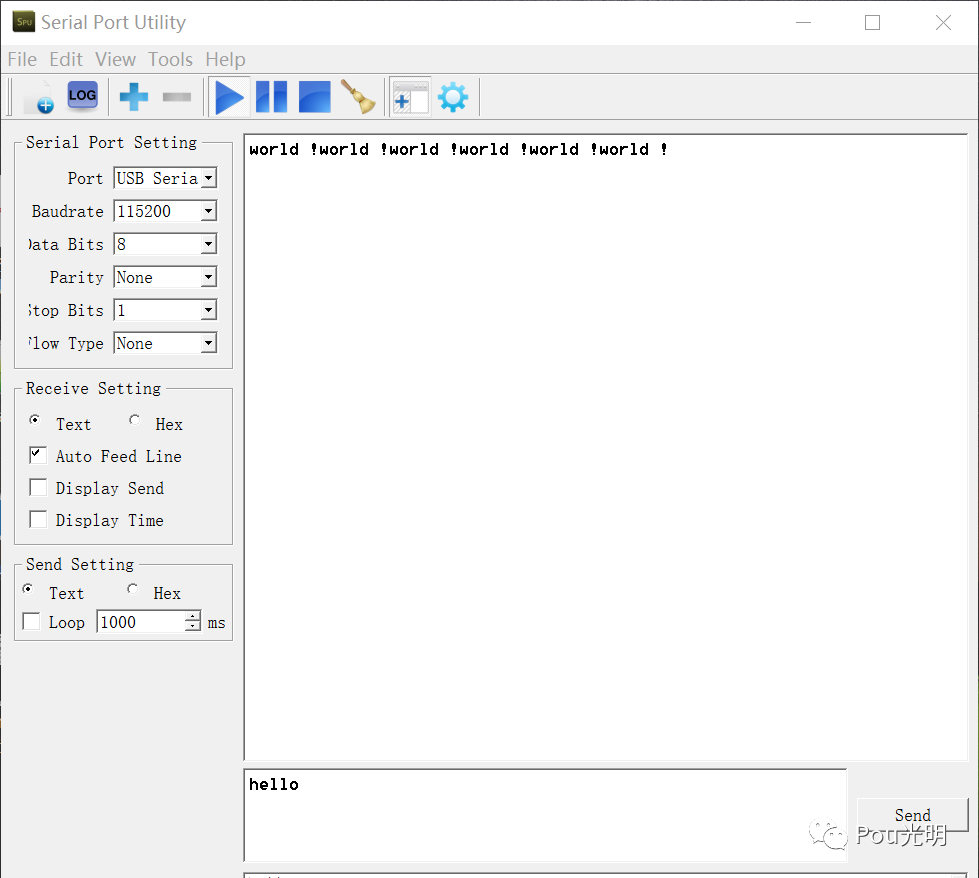
Task: Open the File menu
Action: click(22, 59)
